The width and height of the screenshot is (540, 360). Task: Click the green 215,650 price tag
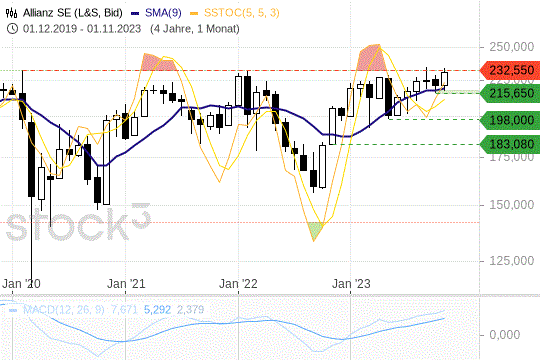click(x=510, y=93)
